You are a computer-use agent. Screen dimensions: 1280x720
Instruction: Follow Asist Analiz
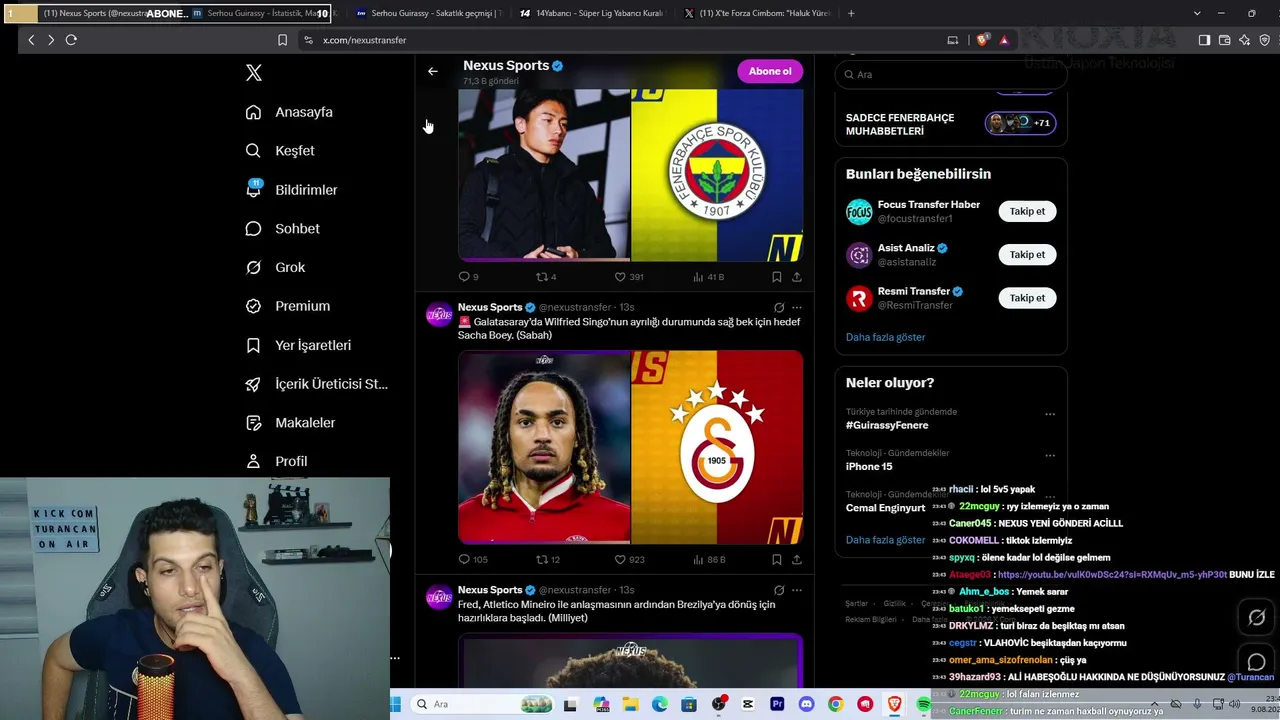point(1027,254)
